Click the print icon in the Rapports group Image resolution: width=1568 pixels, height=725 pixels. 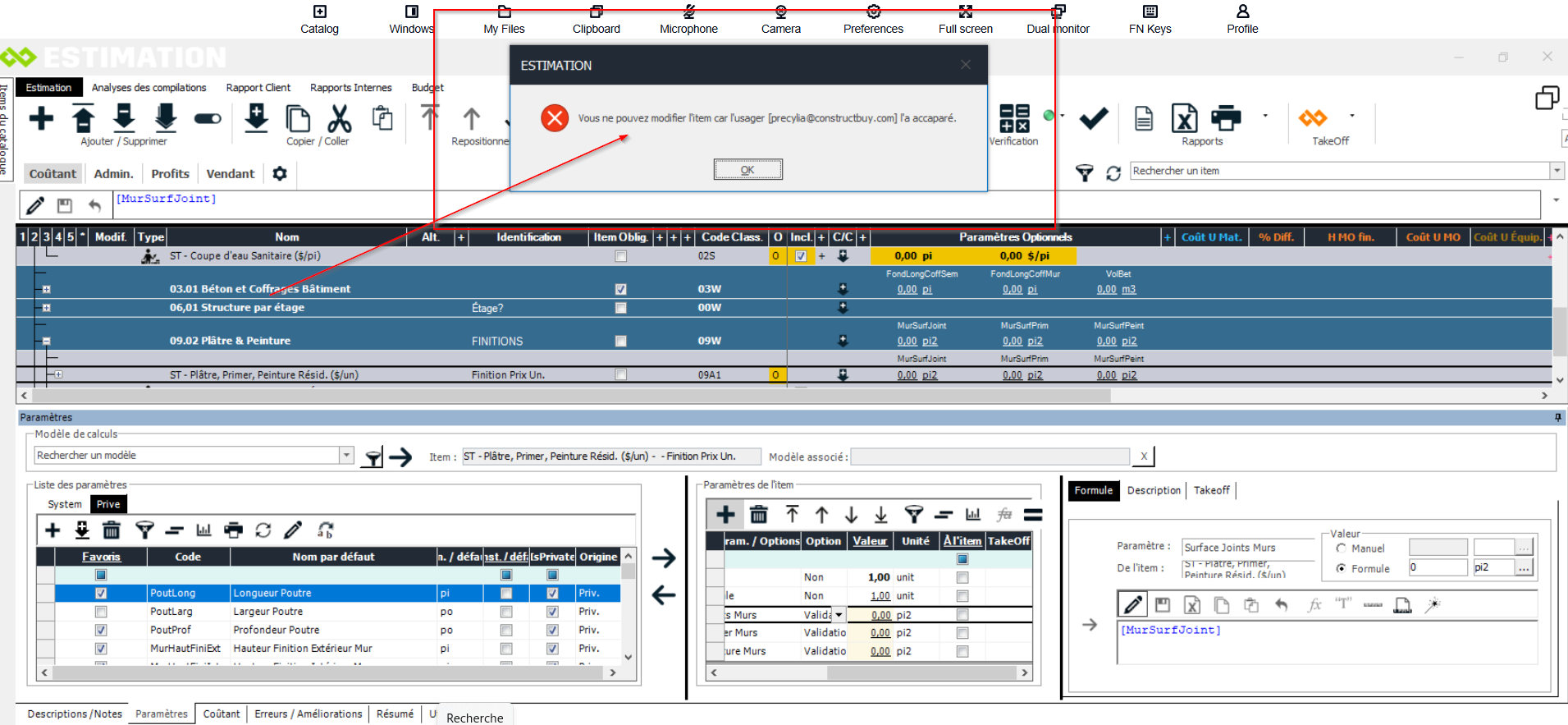(1226, 118)
